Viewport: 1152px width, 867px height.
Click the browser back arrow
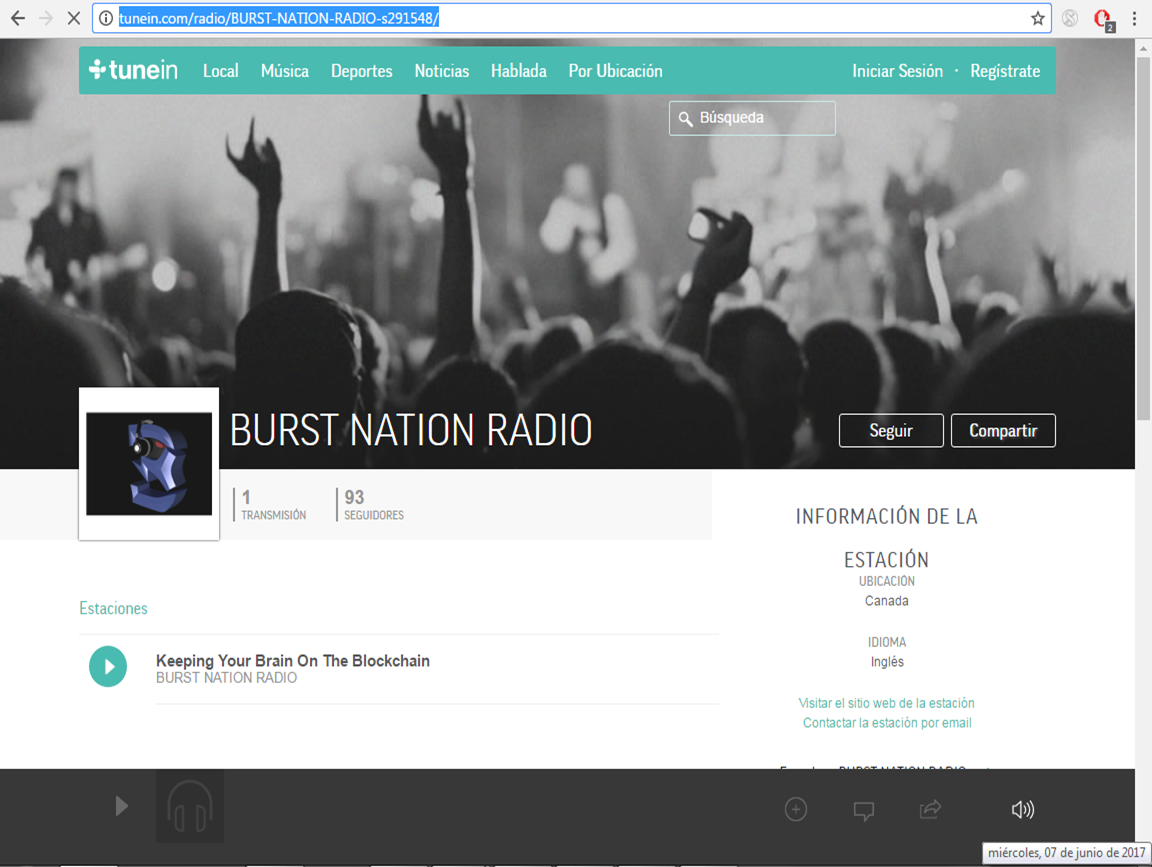click(x=18, y=18)
